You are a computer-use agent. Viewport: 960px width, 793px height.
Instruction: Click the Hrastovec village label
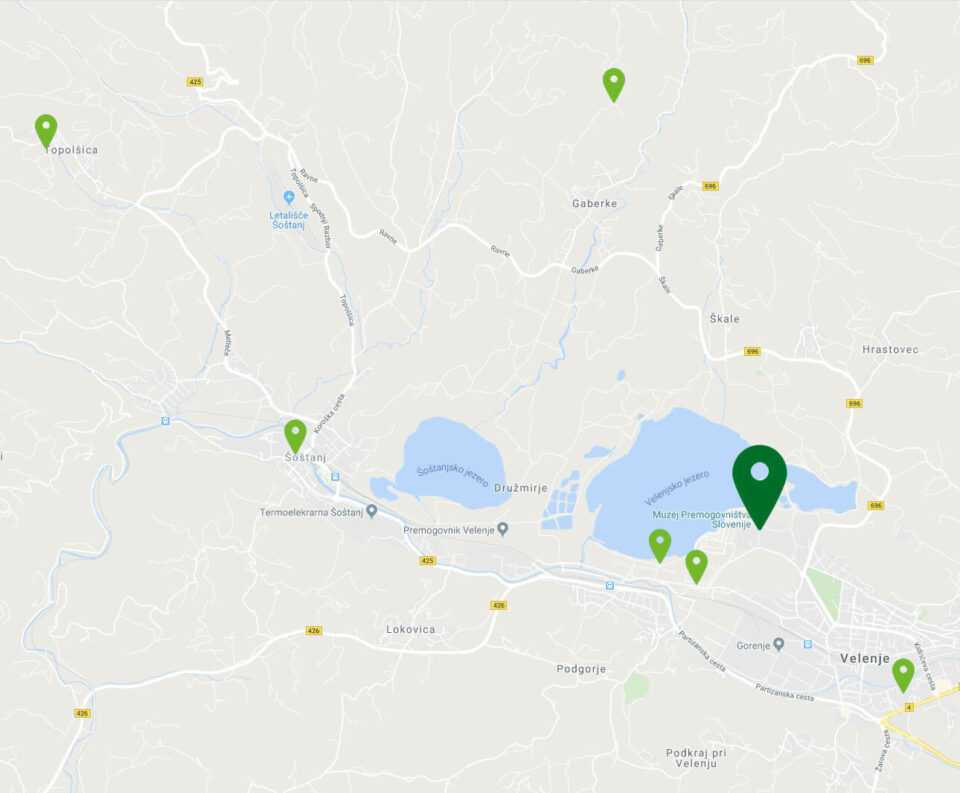(890, 350)
